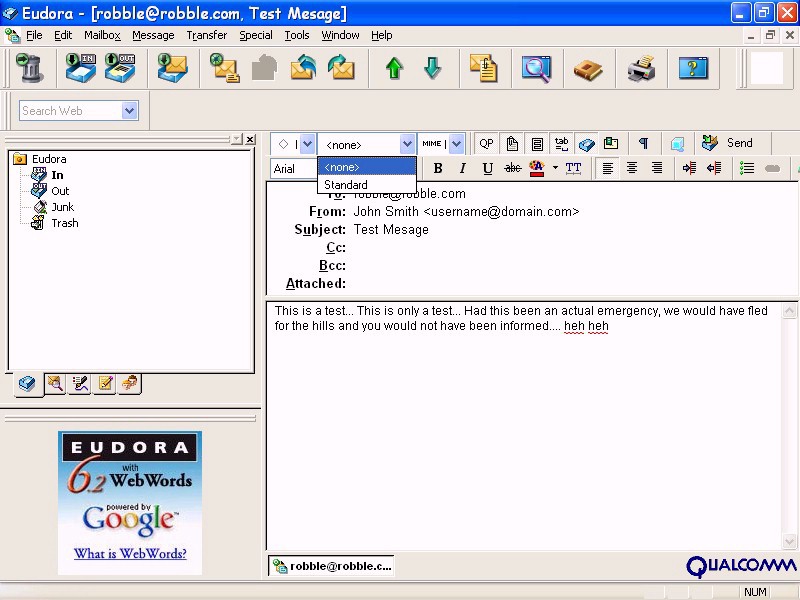Screen dimensions: 800x600
Task: Open the Arial font combo box
Action: coord(294,169)
